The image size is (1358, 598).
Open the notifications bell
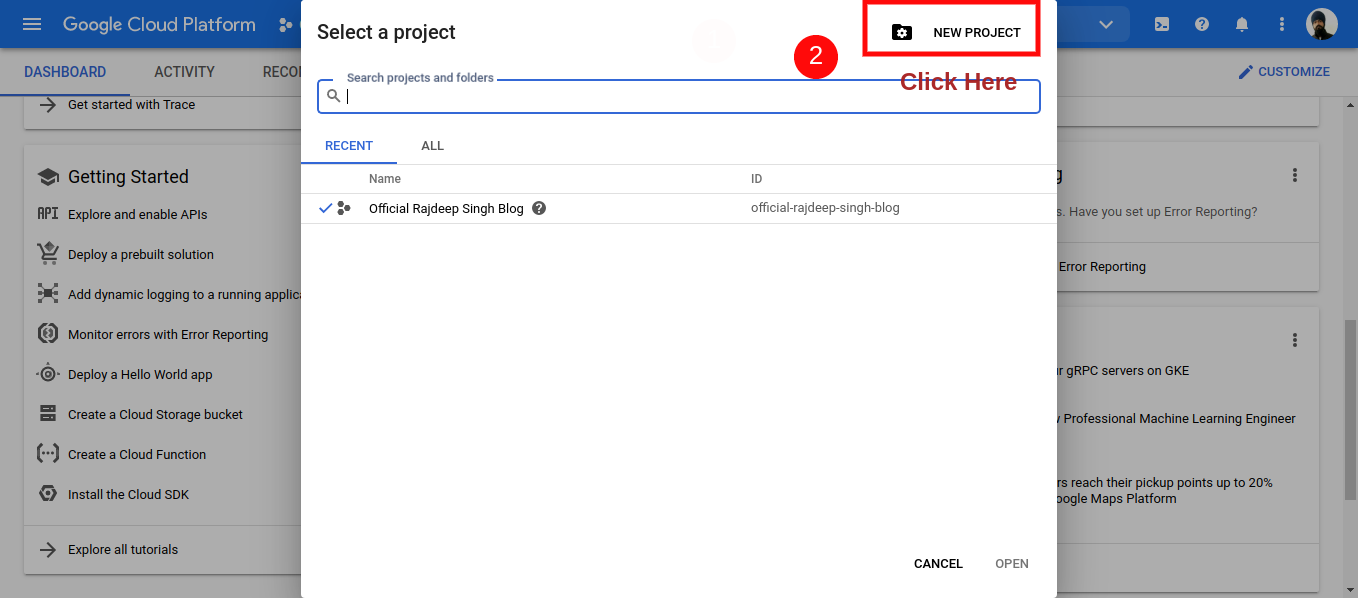pos(1241,23)
